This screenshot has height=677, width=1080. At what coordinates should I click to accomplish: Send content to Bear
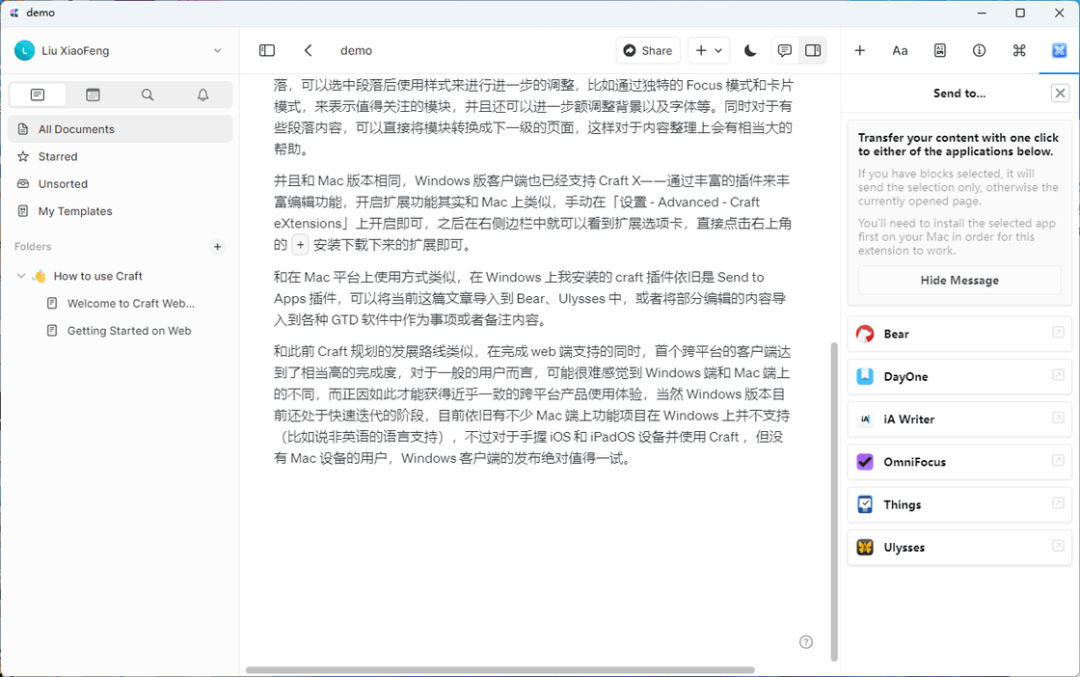point(959,334)
